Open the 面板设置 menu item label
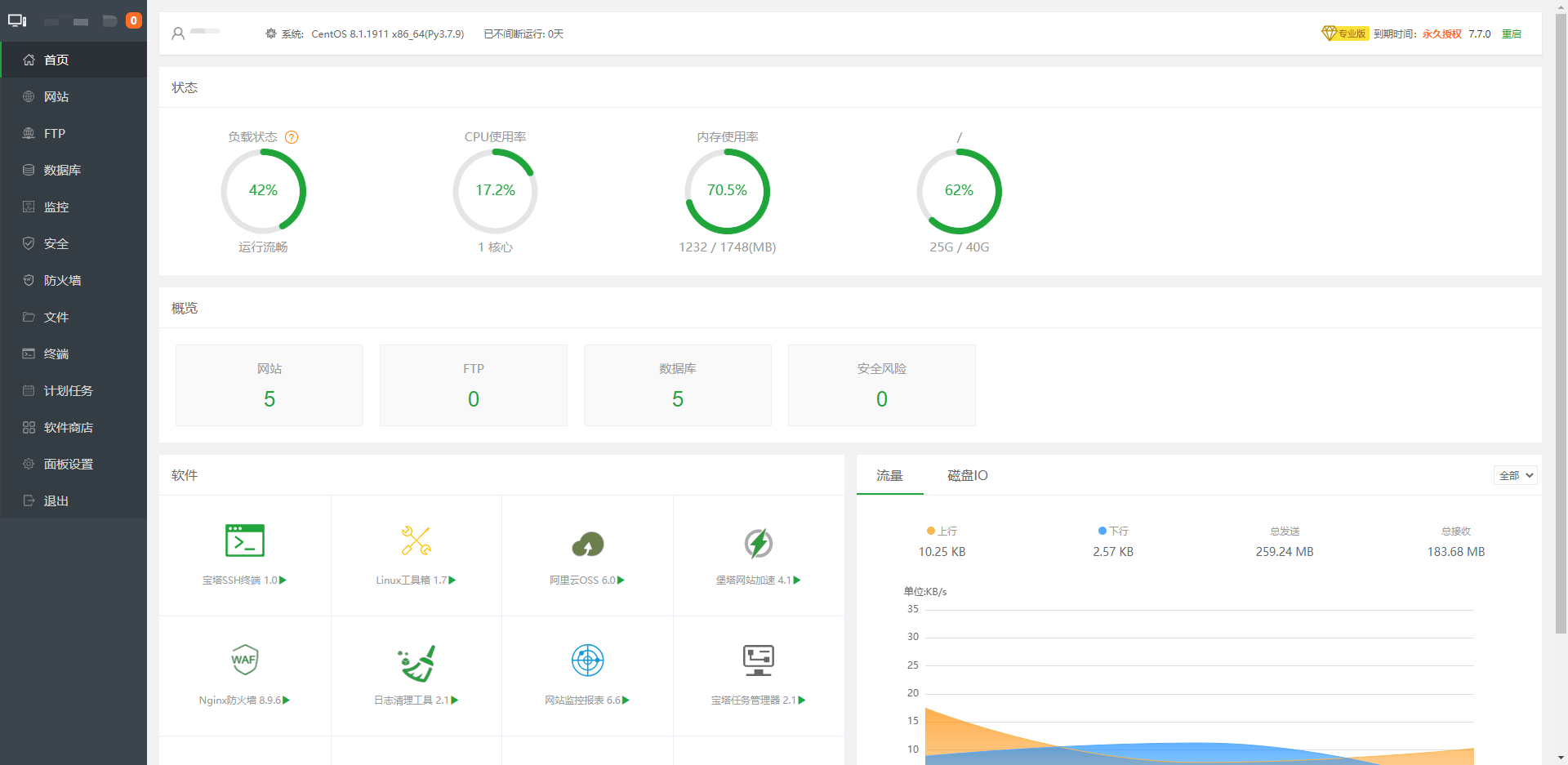Viewport: 1568px width, 765px height. click(x=69, y=464)
